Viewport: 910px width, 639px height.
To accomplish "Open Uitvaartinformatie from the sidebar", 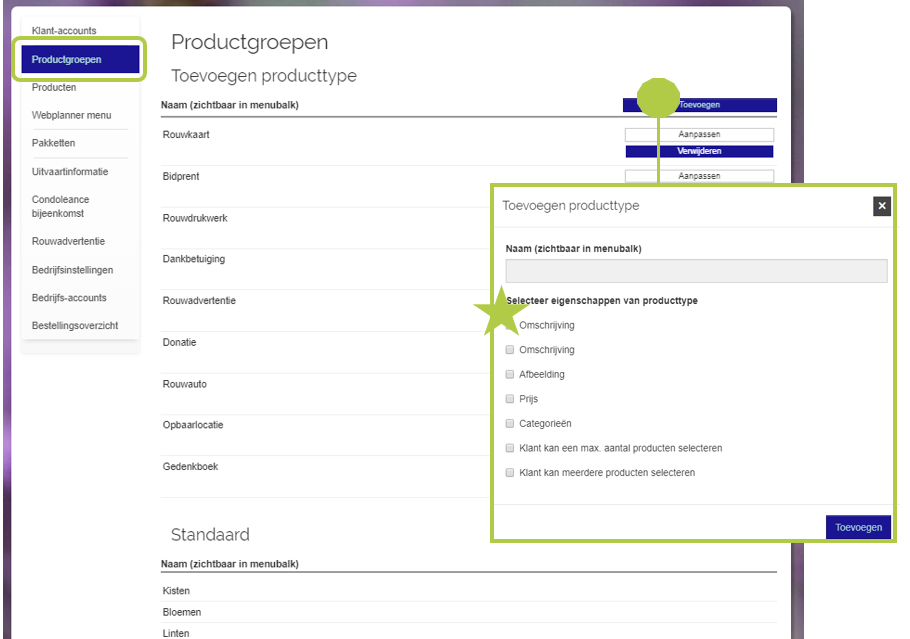I will [70, 172].
